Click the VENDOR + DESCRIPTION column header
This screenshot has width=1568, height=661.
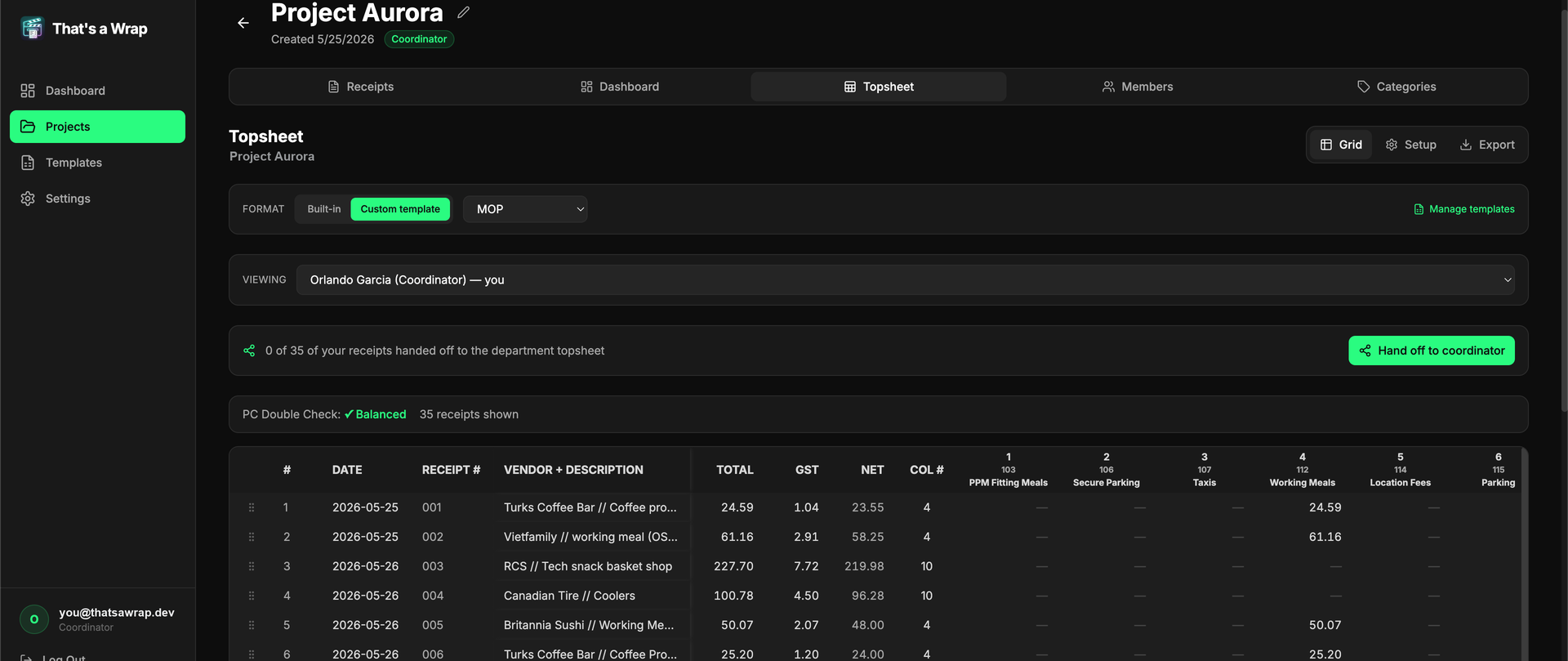[573, 470]
